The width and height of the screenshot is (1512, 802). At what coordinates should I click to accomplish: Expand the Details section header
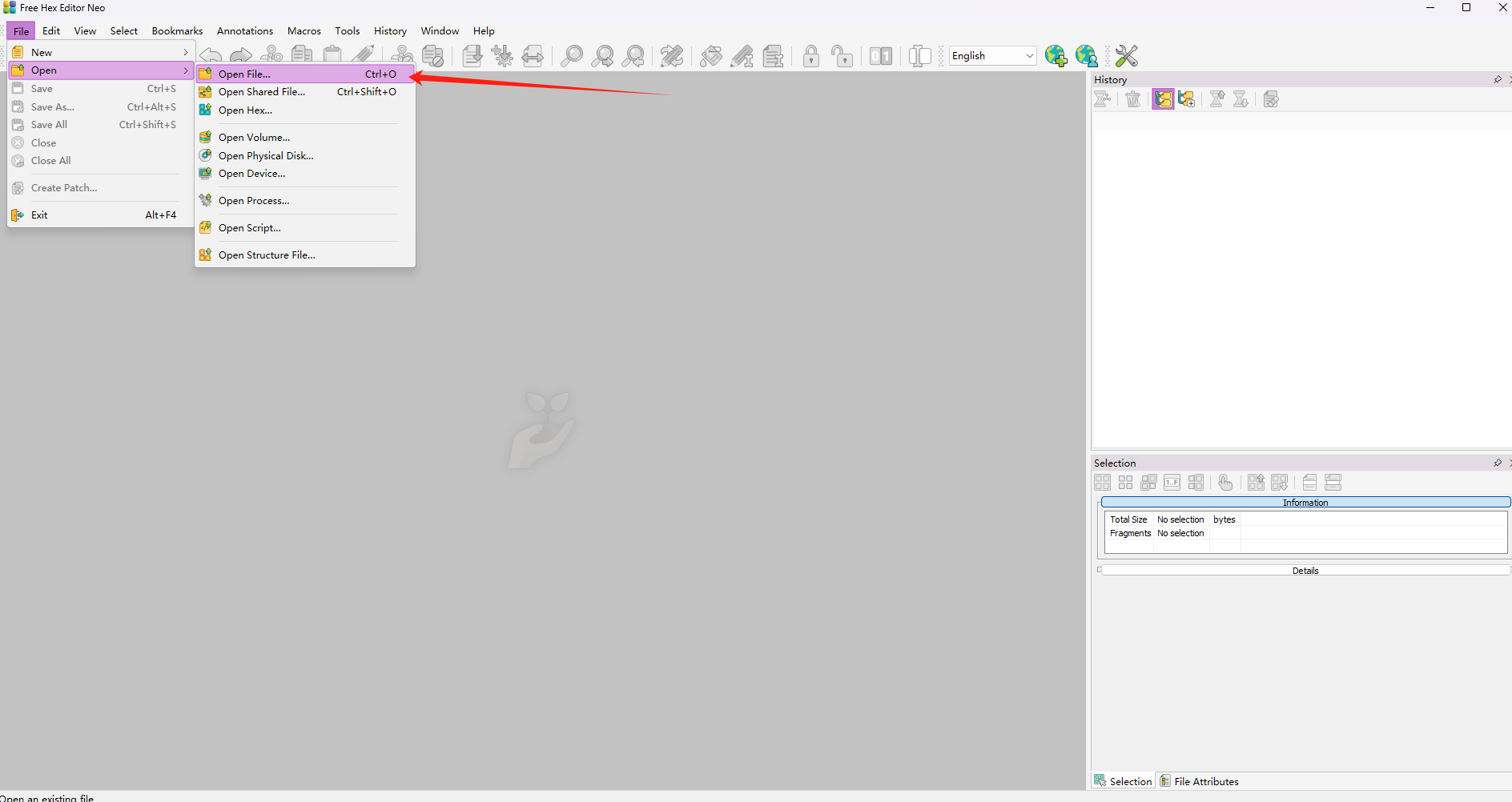1305,571
